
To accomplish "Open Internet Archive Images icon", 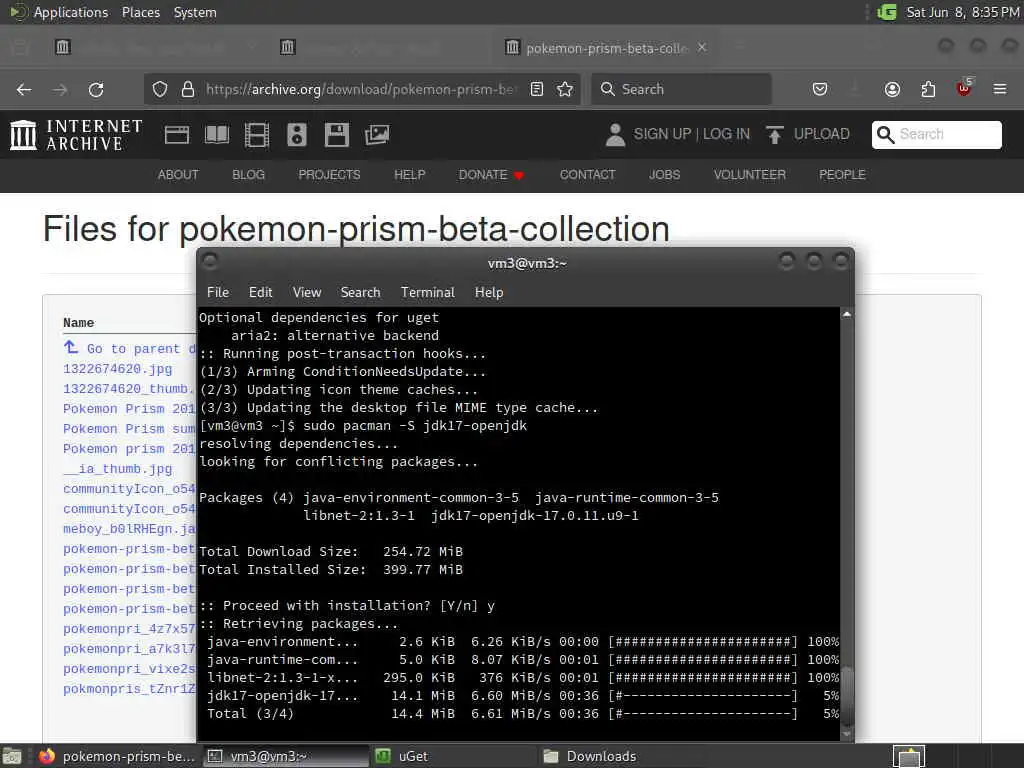I will [x=377, y=135].
